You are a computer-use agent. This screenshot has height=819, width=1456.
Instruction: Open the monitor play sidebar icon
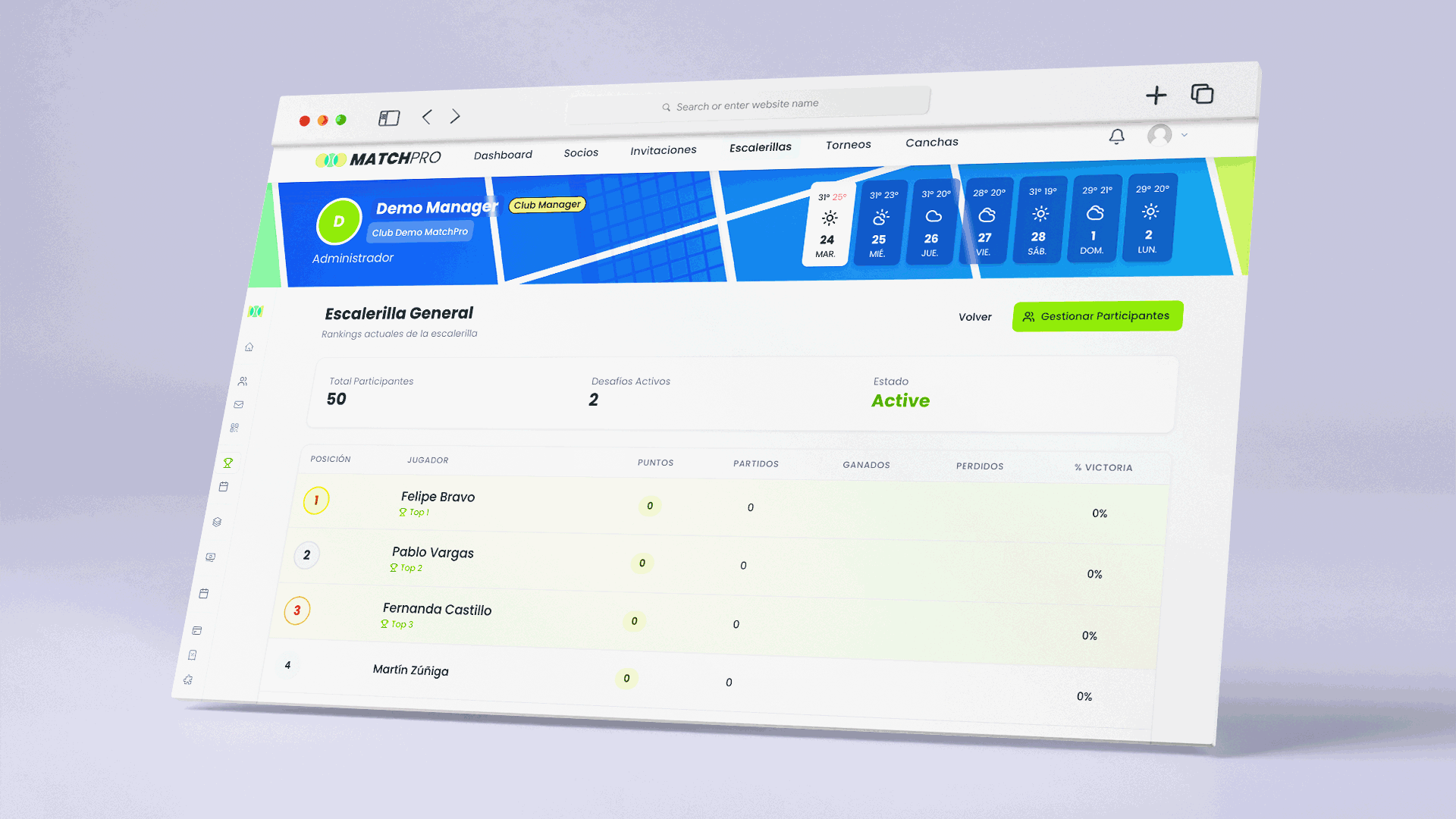(x=211, y=557)
